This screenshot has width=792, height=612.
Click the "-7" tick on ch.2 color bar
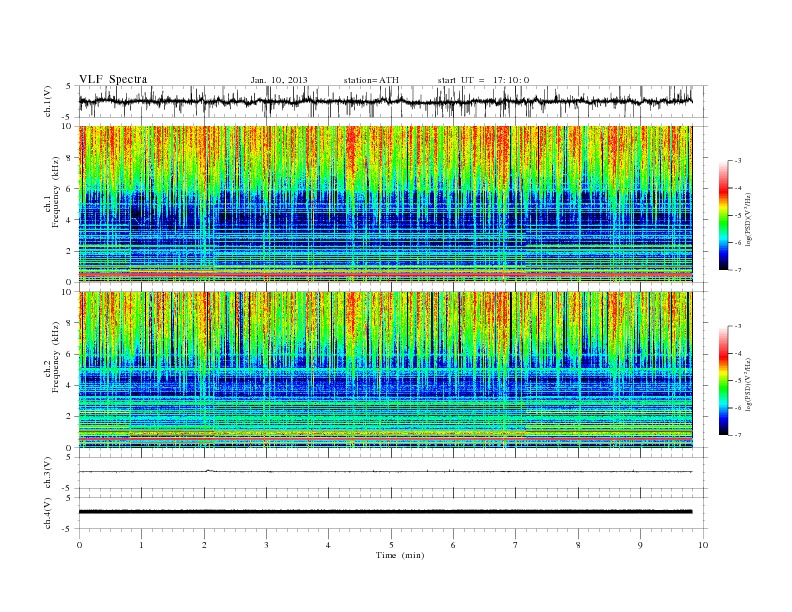click(x=738, y=435)
